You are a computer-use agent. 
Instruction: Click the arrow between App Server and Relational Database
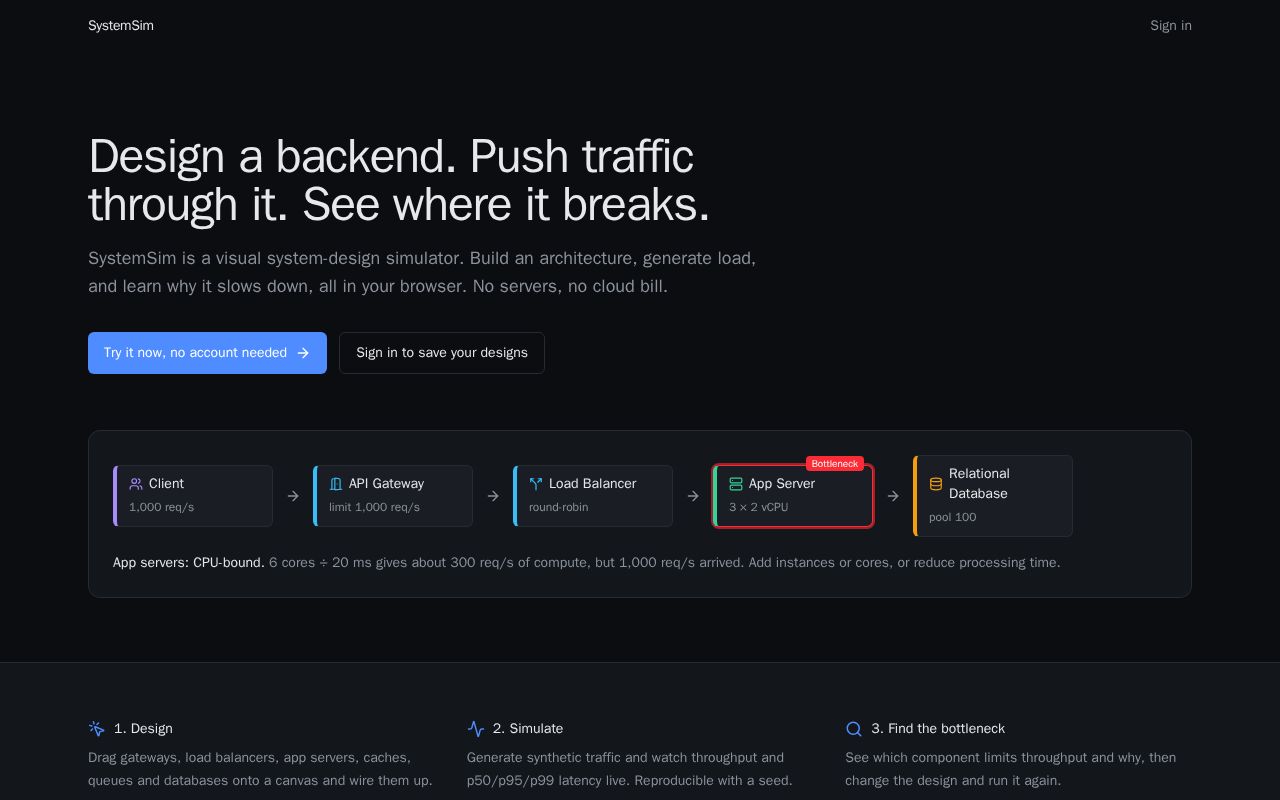[893, 496]
